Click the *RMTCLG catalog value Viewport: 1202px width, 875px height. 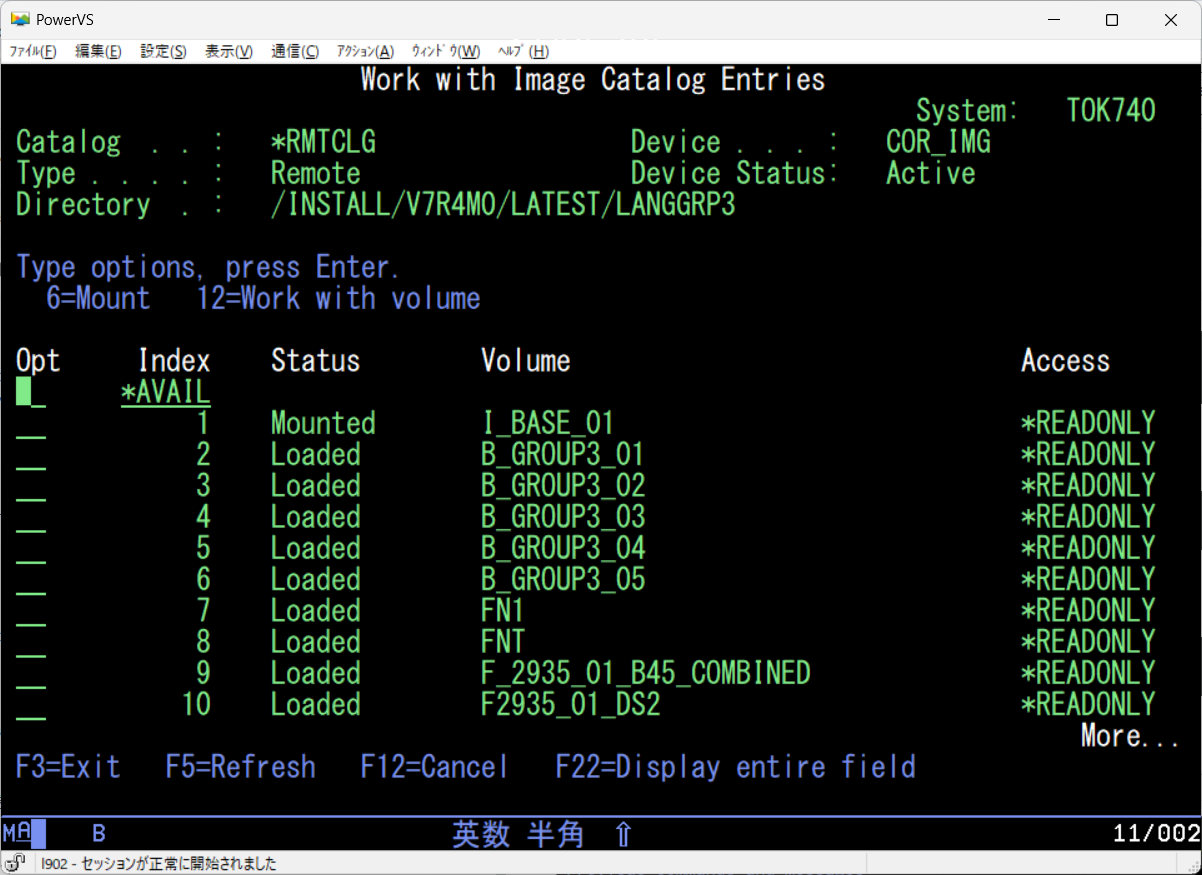click(323, 142)
